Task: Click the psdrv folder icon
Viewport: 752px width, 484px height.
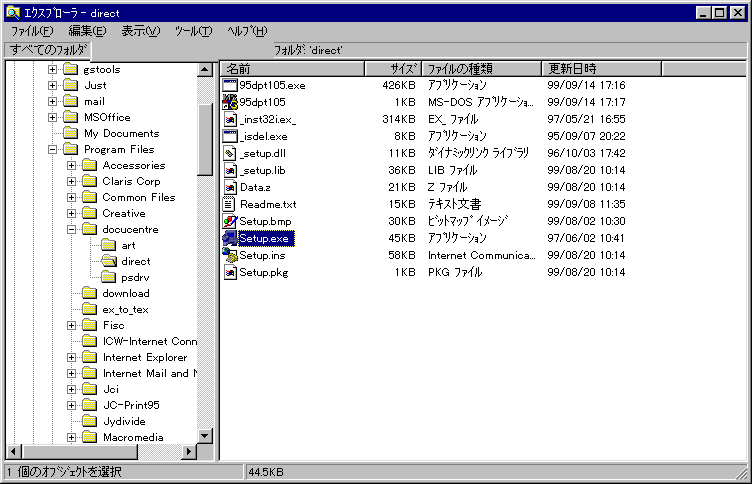Action: pyautogui.click(x=109, y=277)
